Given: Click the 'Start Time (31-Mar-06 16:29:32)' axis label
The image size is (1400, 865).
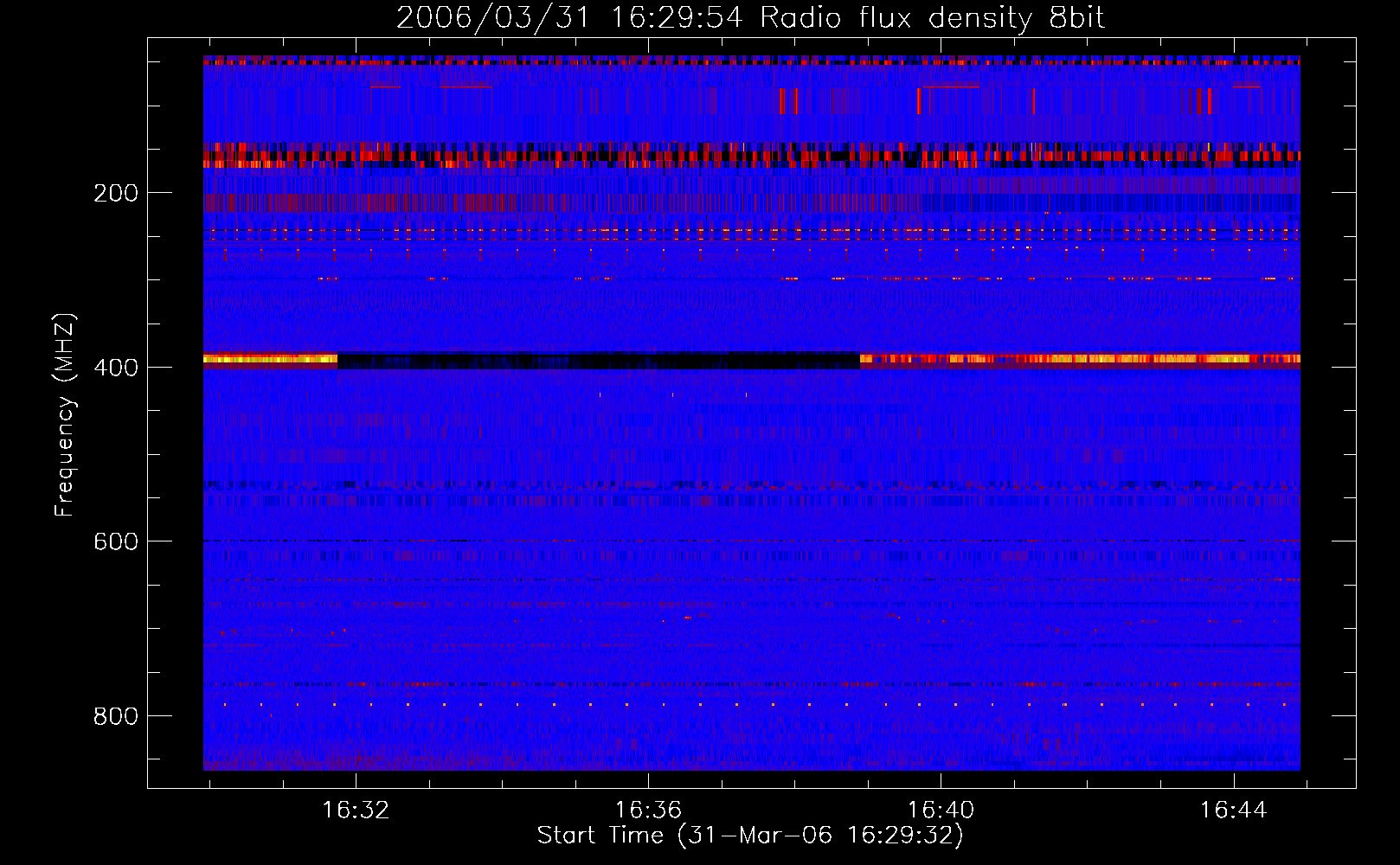Looking at the screenshot, I should click(x=750, y=836).
